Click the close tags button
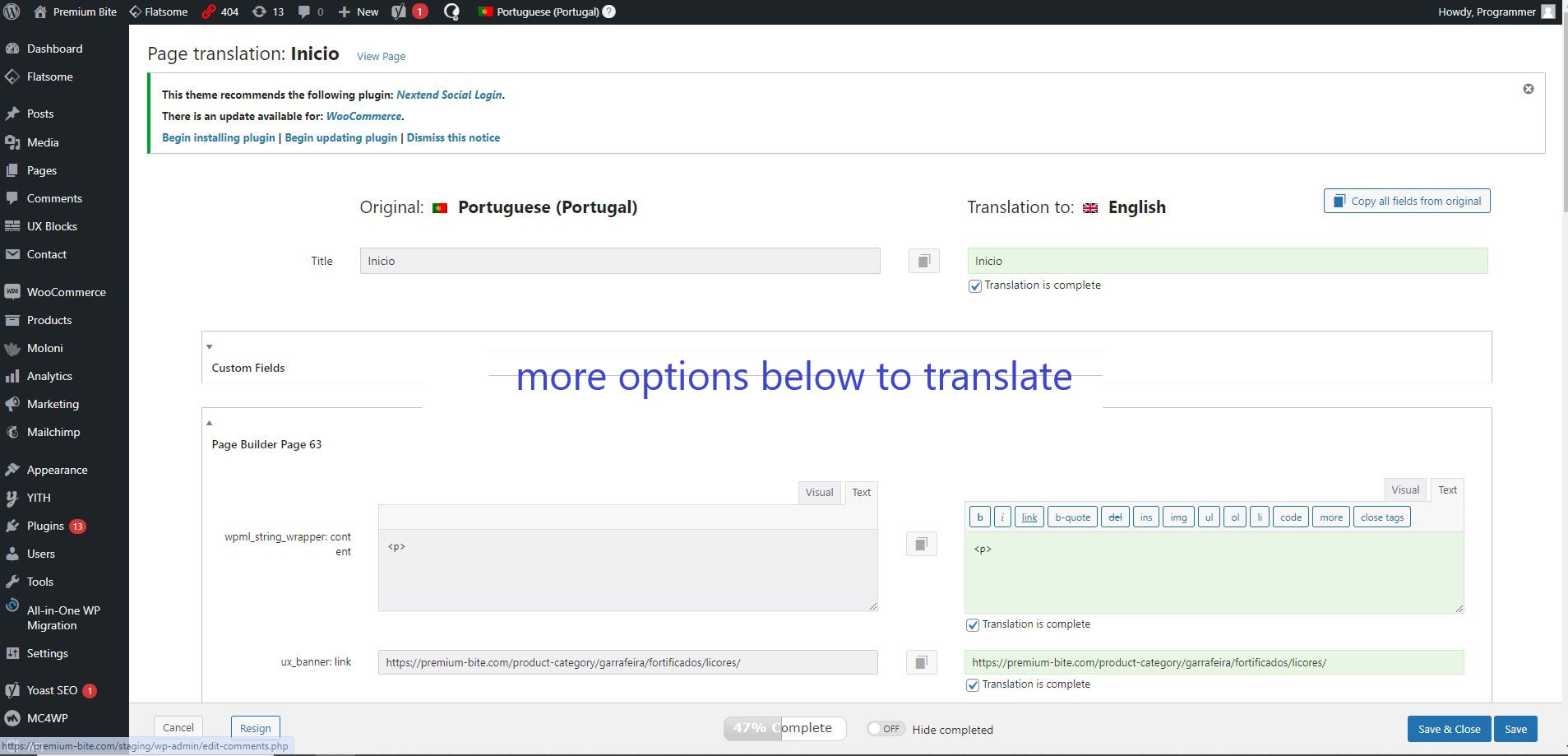 pyautogui.click(x=1381, y=517)
